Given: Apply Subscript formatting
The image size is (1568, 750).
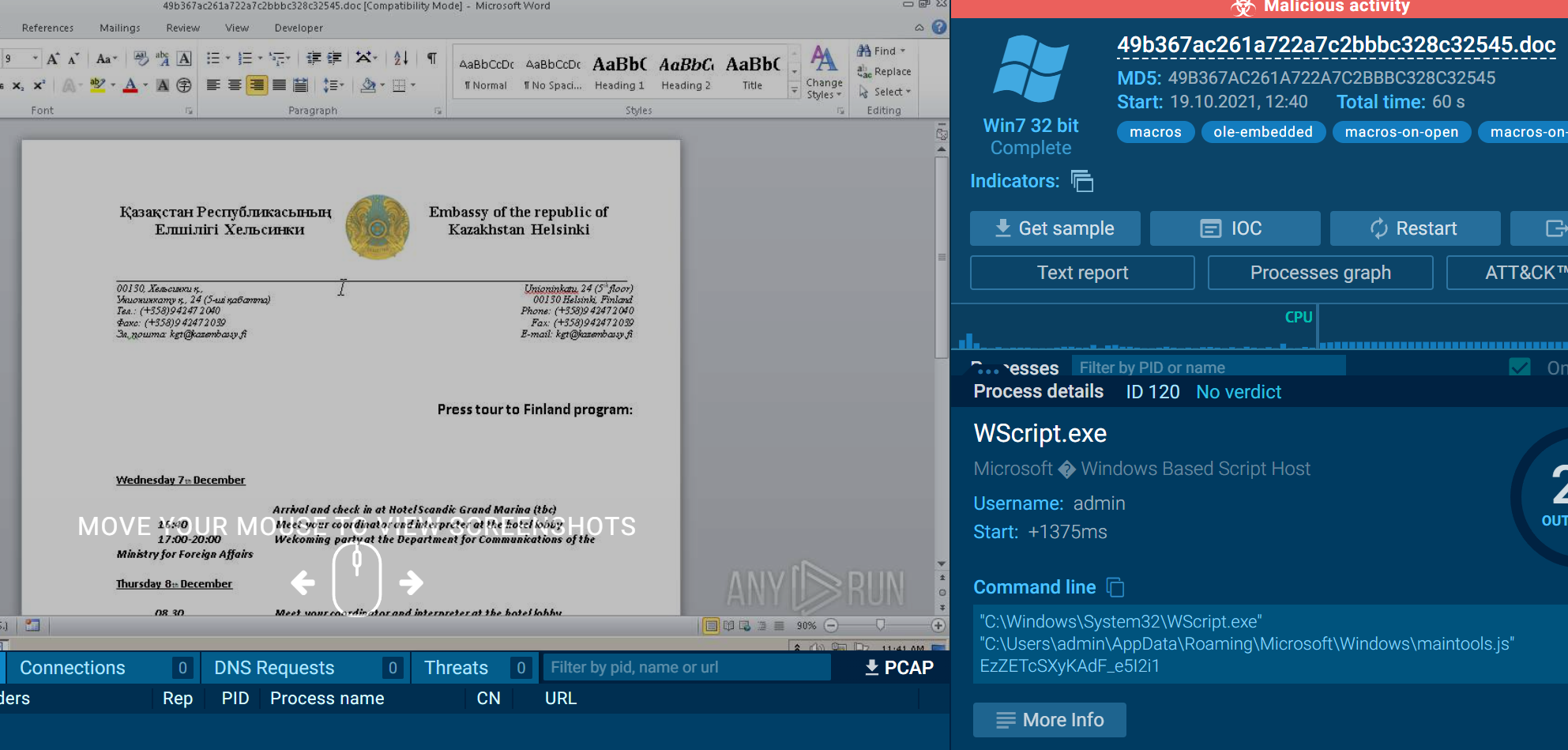Looking at the screenshot, I should click(17, 85).
